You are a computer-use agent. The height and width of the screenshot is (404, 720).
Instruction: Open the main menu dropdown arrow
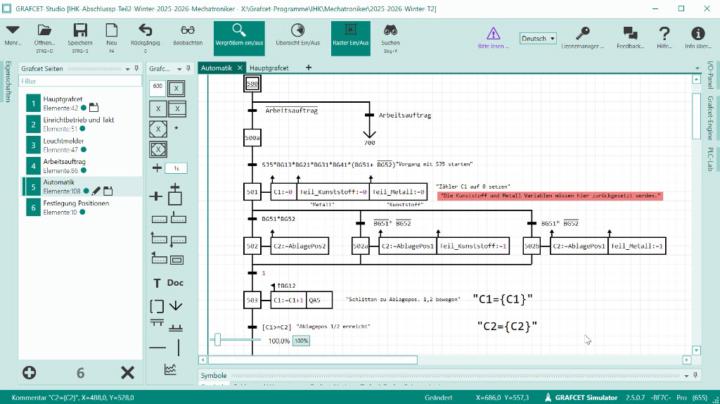[12, 30]
